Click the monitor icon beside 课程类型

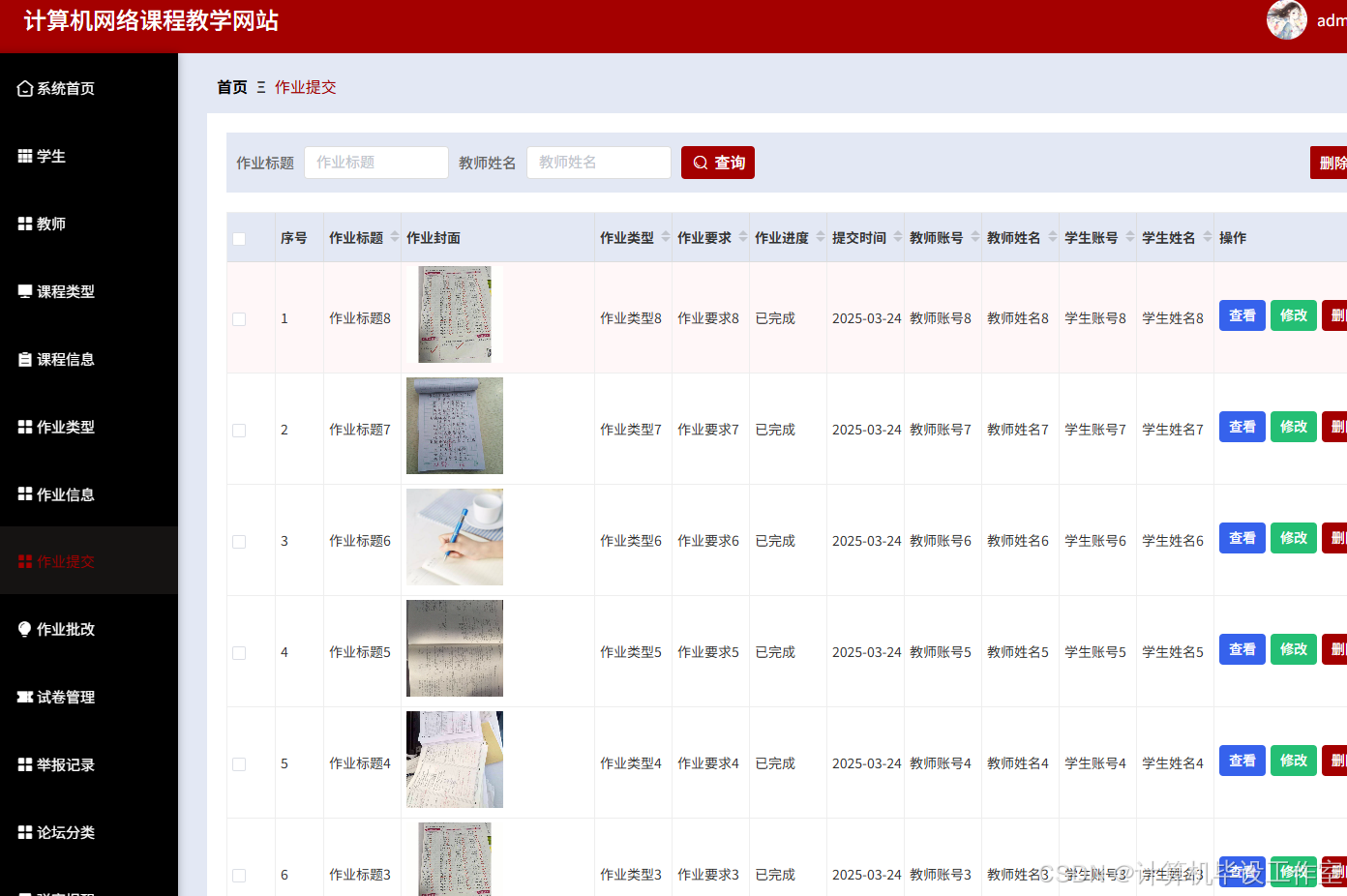(x=25, y=291)
